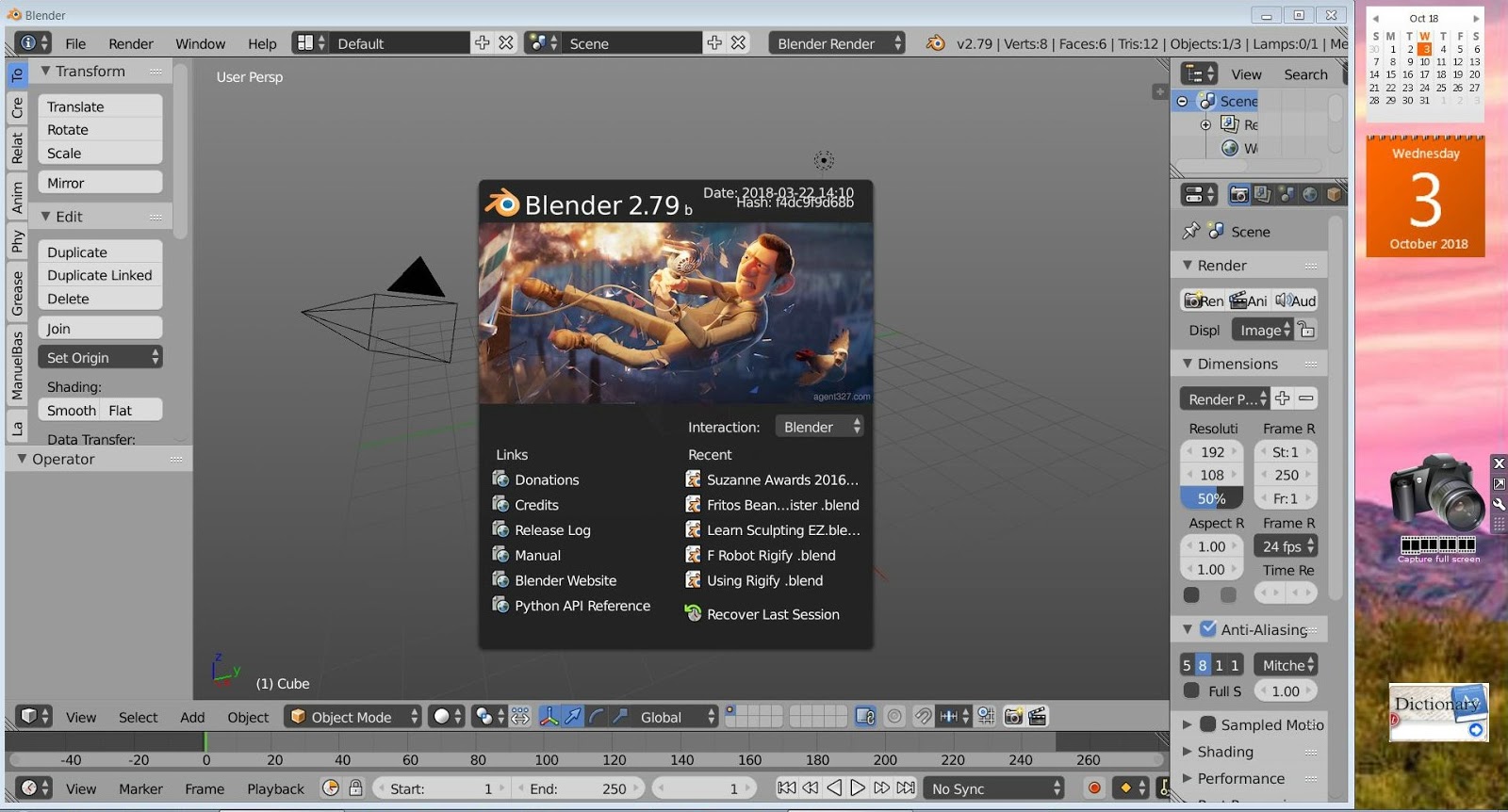The image size is (1508, 812).
Task: Open the Interaction Blender preset dropdown
Action: click(x=819, y=427)
